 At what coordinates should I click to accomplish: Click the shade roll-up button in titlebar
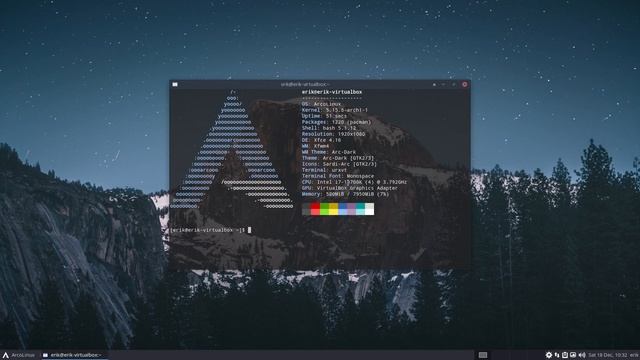434,84
